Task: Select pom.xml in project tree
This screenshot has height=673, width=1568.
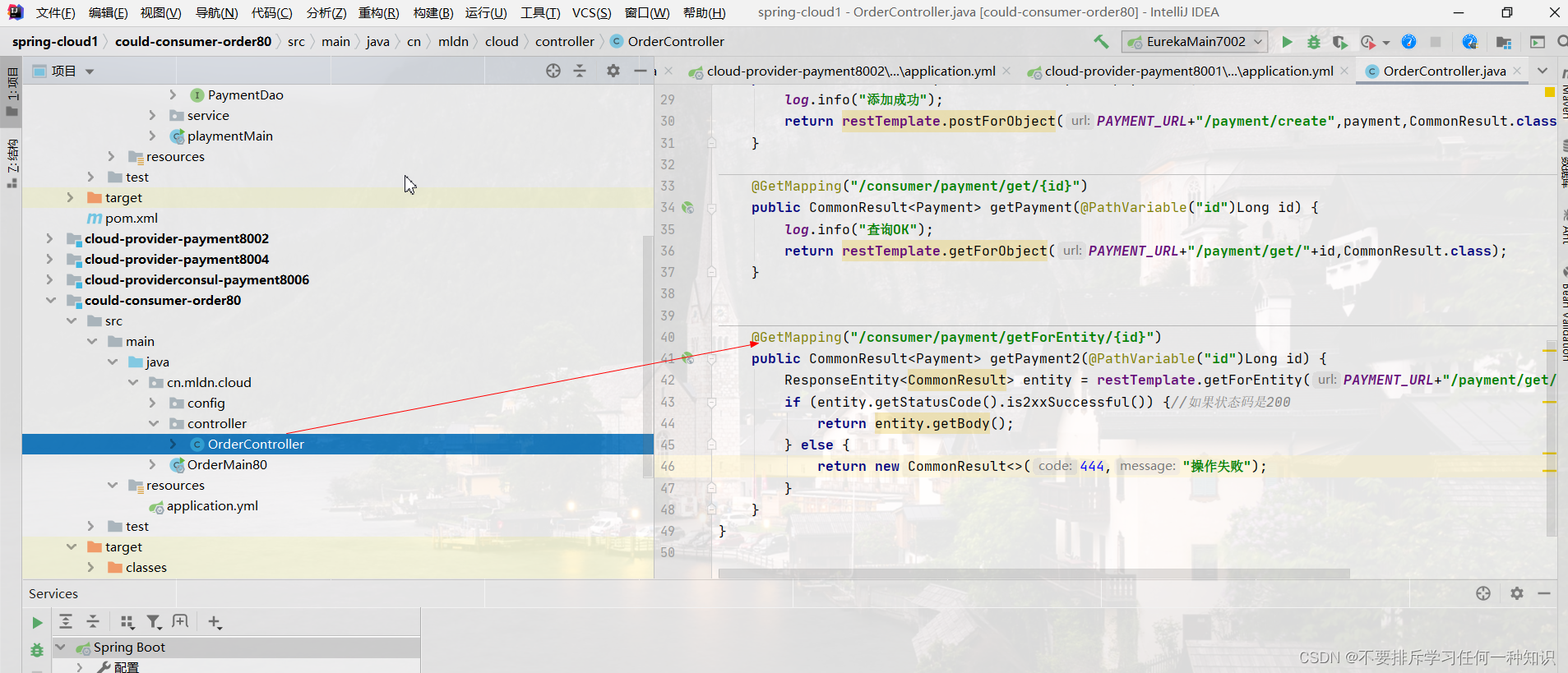Action: pos(132,218)
